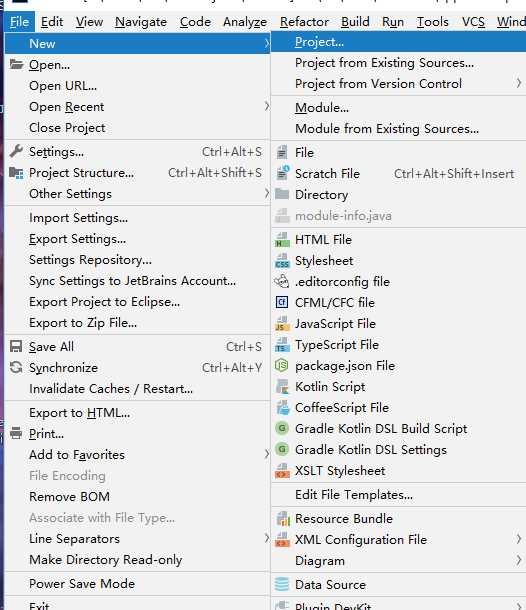526x610 pixels.
Task: Click the HTML File icon
Action: click(x=282, y=240)
